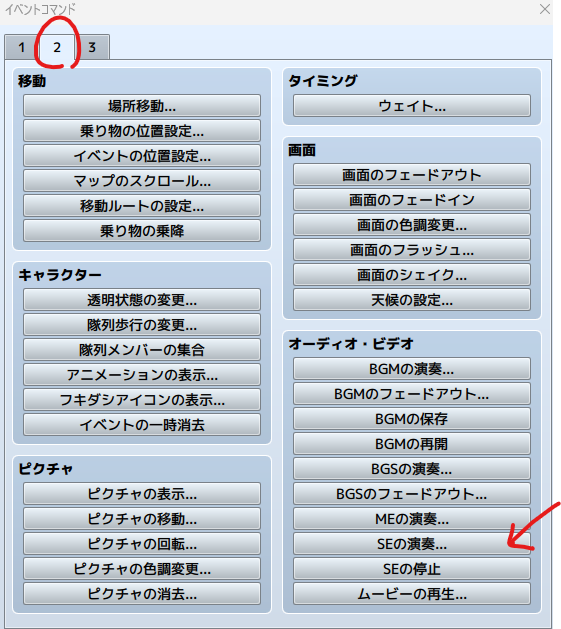The width and height of the screenshot is (561, 629).
Task: Click 画面のシェイク... button
Action: coord(412,274)
